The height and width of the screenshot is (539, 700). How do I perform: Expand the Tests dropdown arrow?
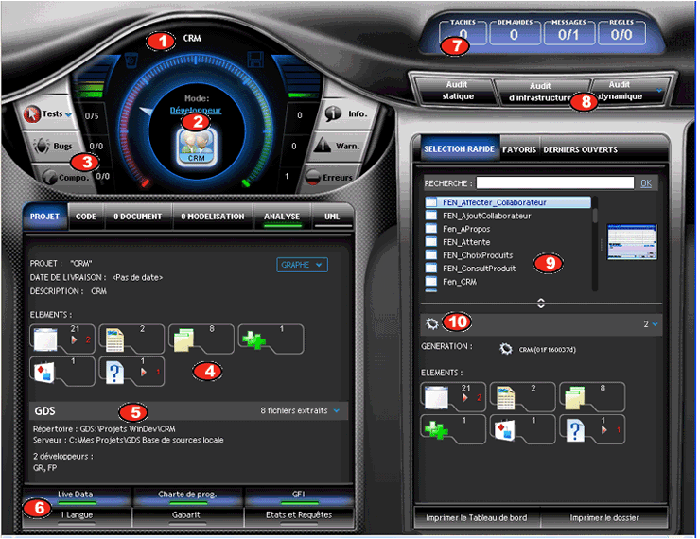point(68,115)
